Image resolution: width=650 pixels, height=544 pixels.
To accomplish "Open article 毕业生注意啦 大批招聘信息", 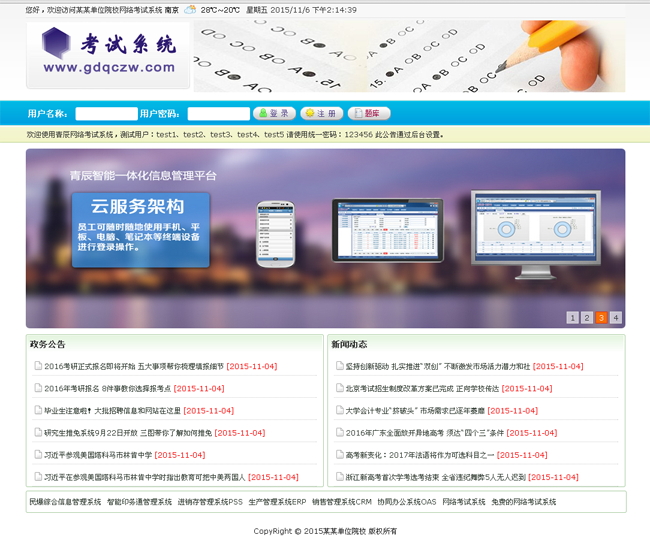I will pos(112,410).
